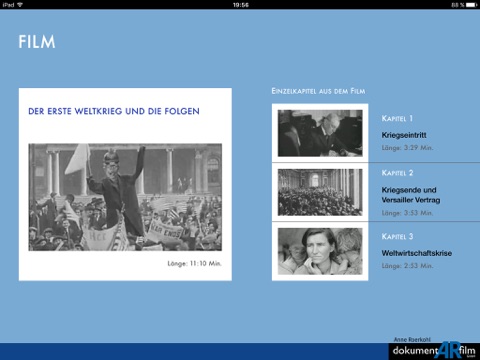Screen dimensions: 480x360
Task: Tap the battery icon in status bar
Action: pyautogui.click(x=472, y=5)
